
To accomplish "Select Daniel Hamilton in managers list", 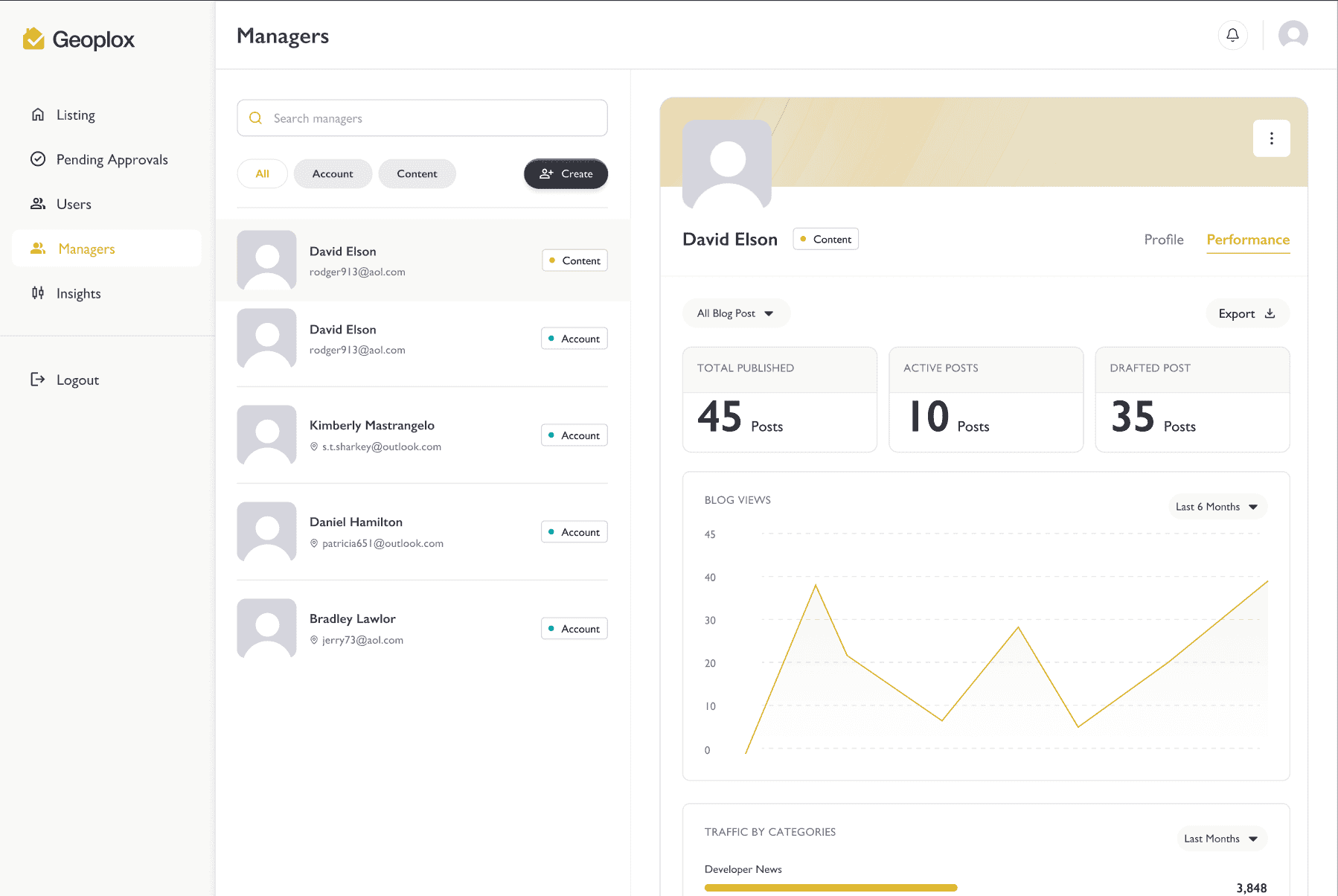I will pos(422,532).
